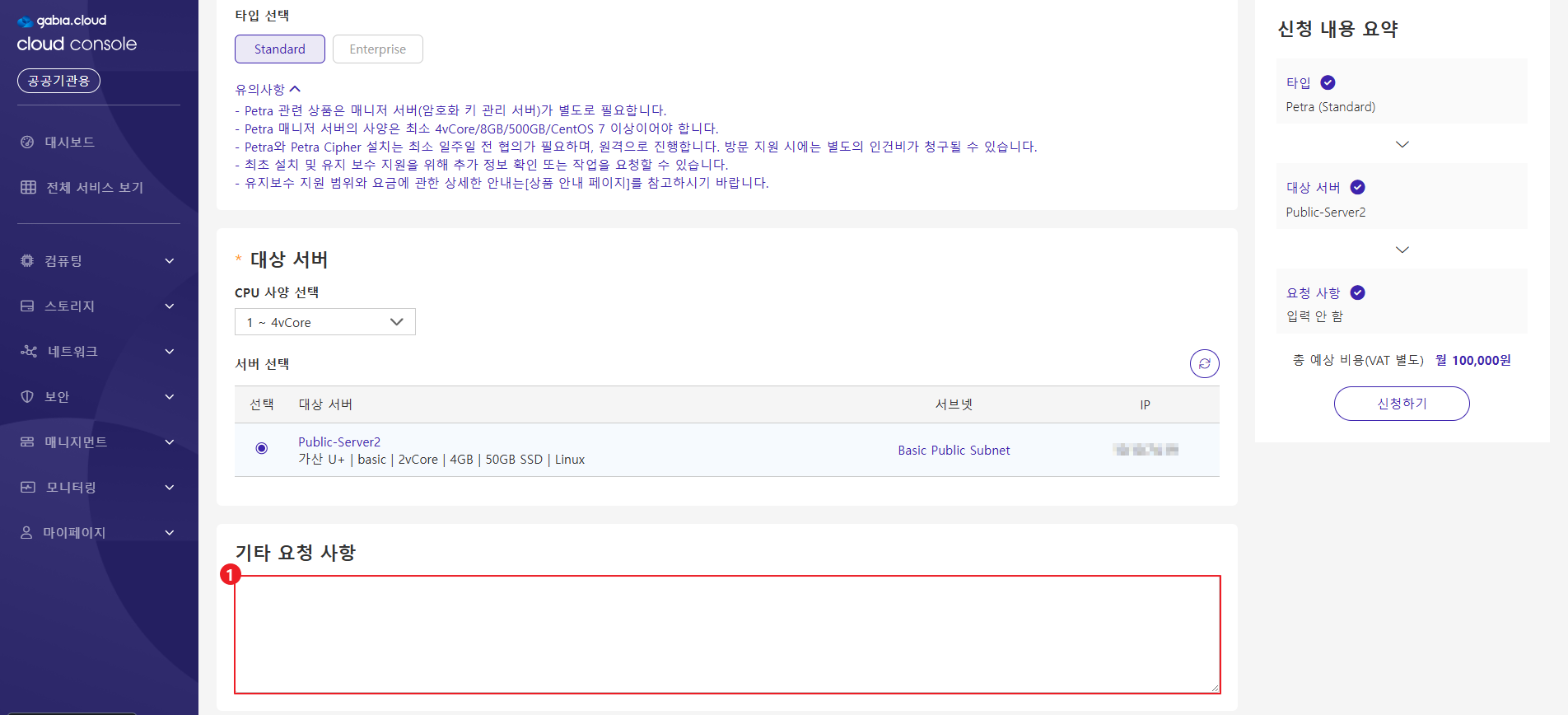Expand the 컴퓨팅 menu chevron
This screenshot has height=715, width=1568.
pos(170,261)
